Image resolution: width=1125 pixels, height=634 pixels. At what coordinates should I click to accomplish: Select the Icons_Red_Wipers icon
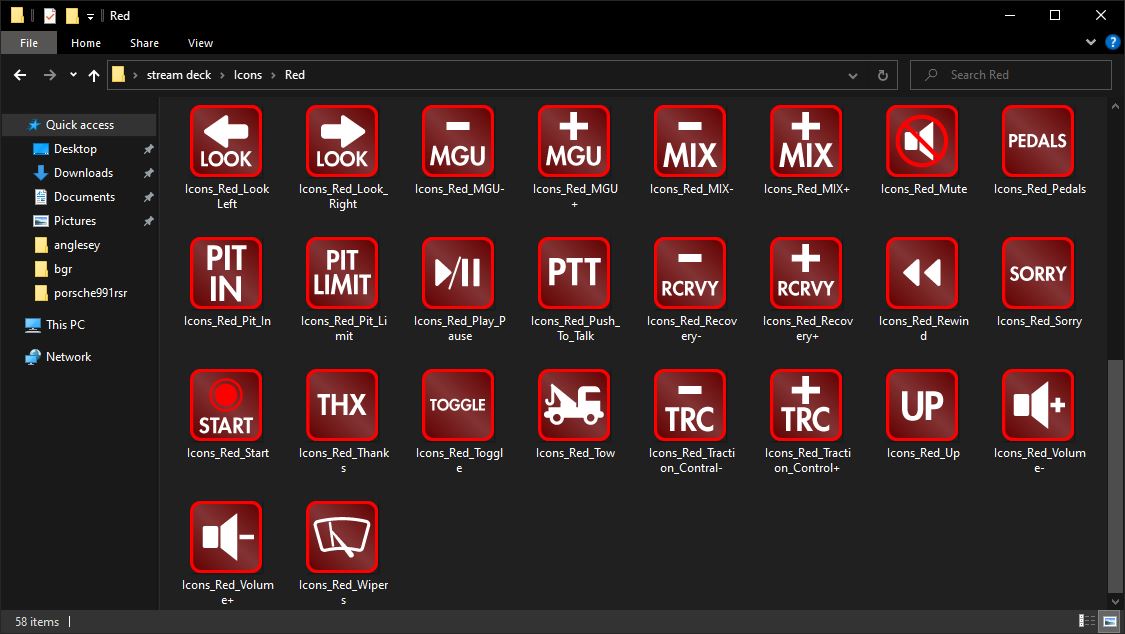(x=341, y=537)
